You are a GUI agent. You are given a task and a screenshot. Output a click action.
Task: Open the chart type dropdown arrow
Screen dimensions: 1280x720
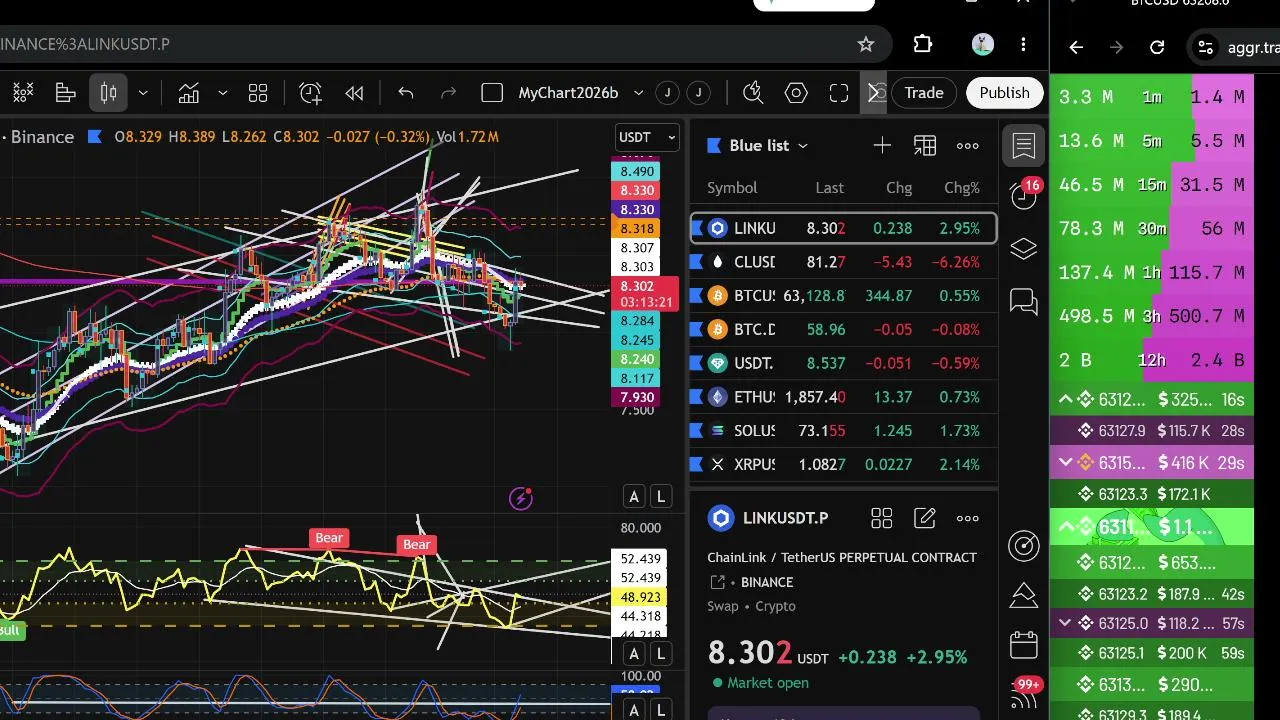[143, 93]
